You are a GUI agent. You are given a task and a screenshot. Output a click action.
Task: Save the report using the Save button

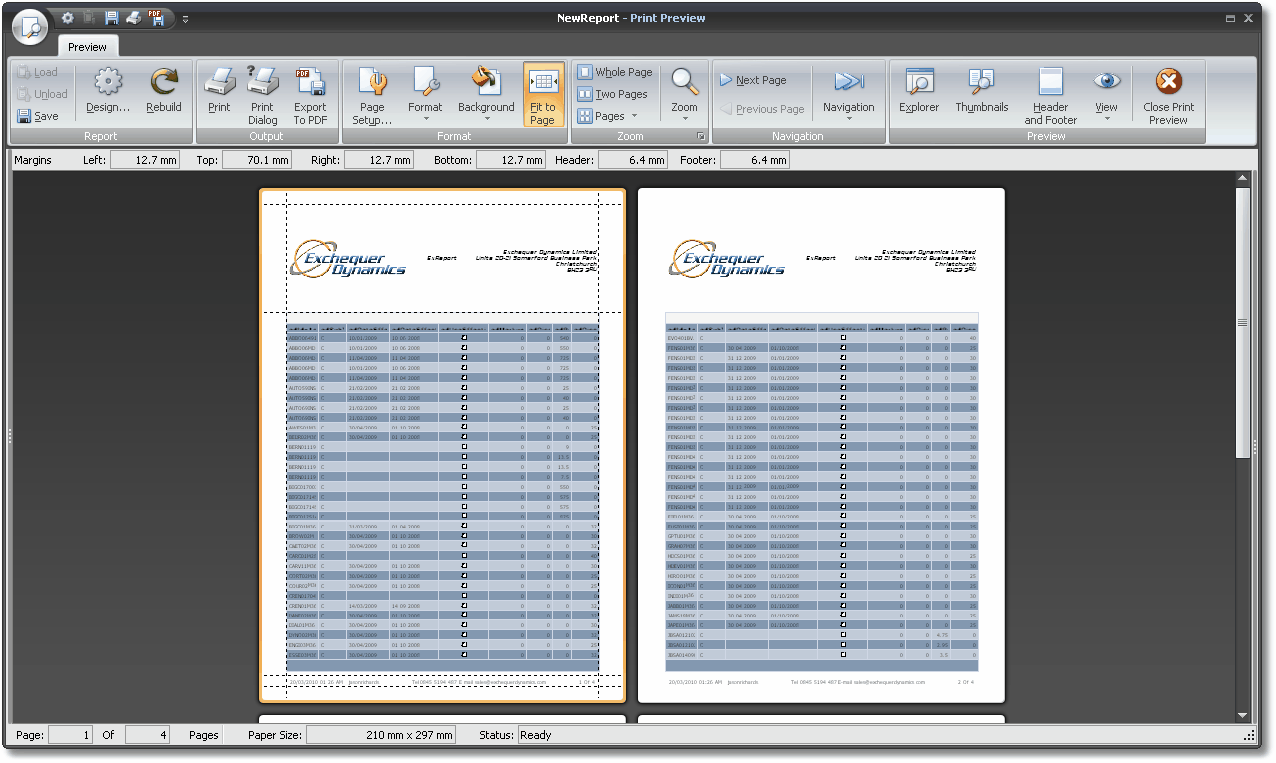pyautogui.click(x=38, y=116)
